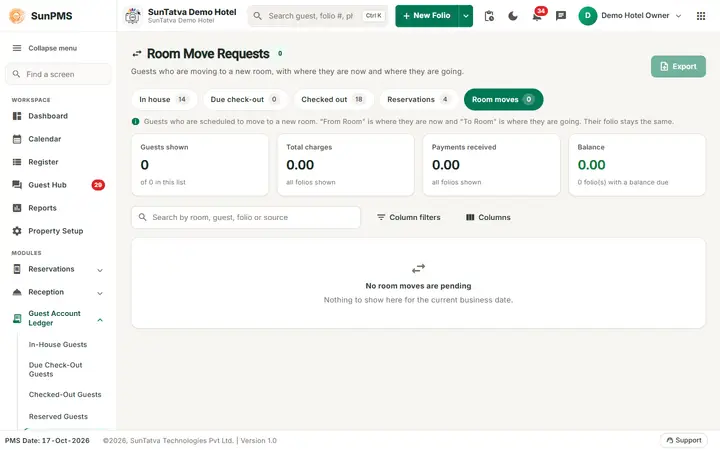Click the Reports chart icon

coord(17,208)
